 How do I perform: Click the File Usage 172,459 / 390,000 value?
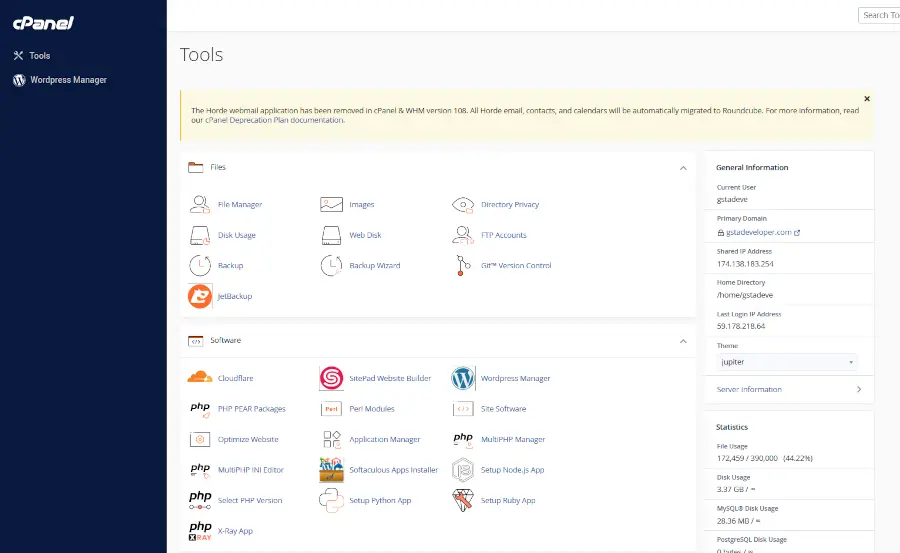(x=765, y=458)
